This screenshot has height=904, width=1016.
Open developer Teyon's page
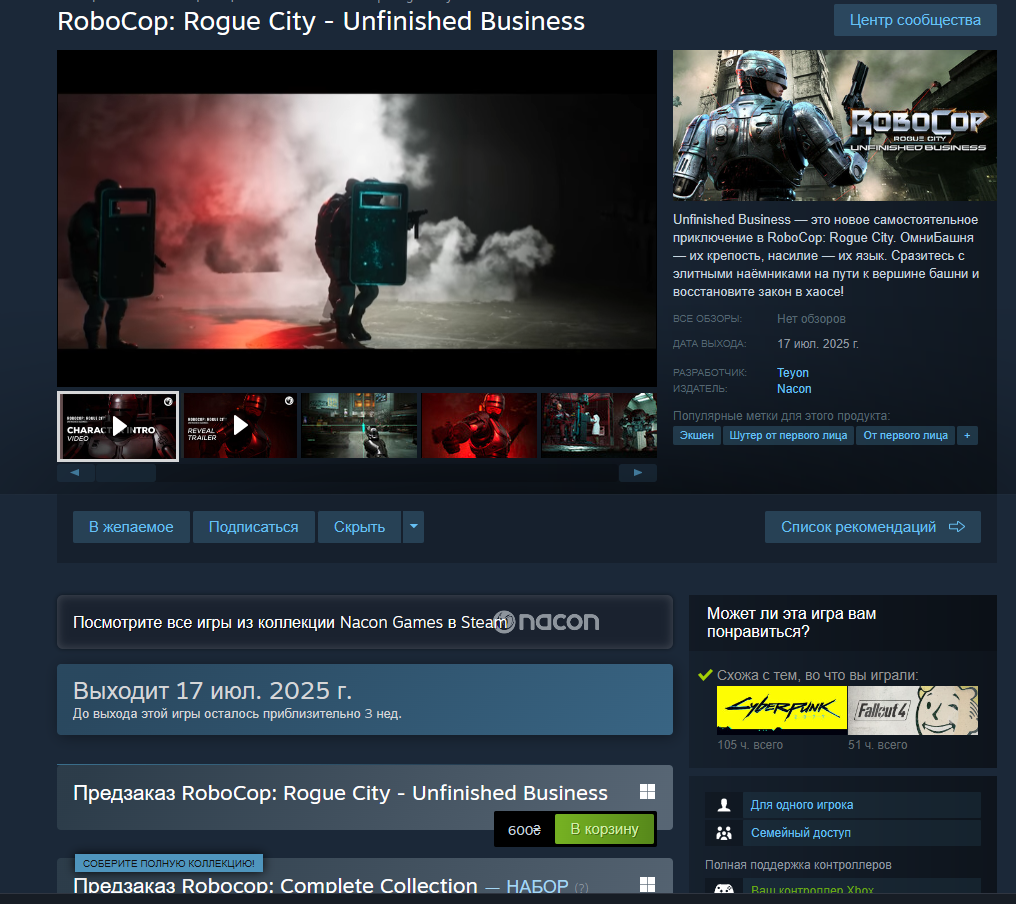792,373
